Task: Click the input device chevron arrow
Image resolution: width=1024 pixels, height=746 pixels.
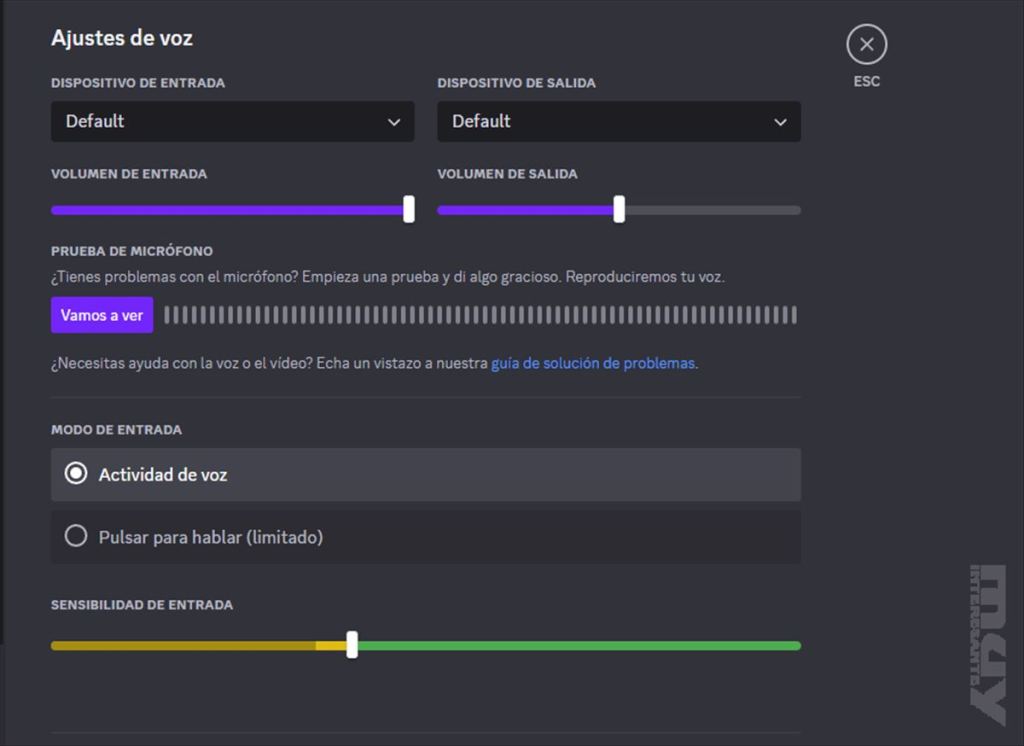Action: pyautogui.click(x=394, y=122)
